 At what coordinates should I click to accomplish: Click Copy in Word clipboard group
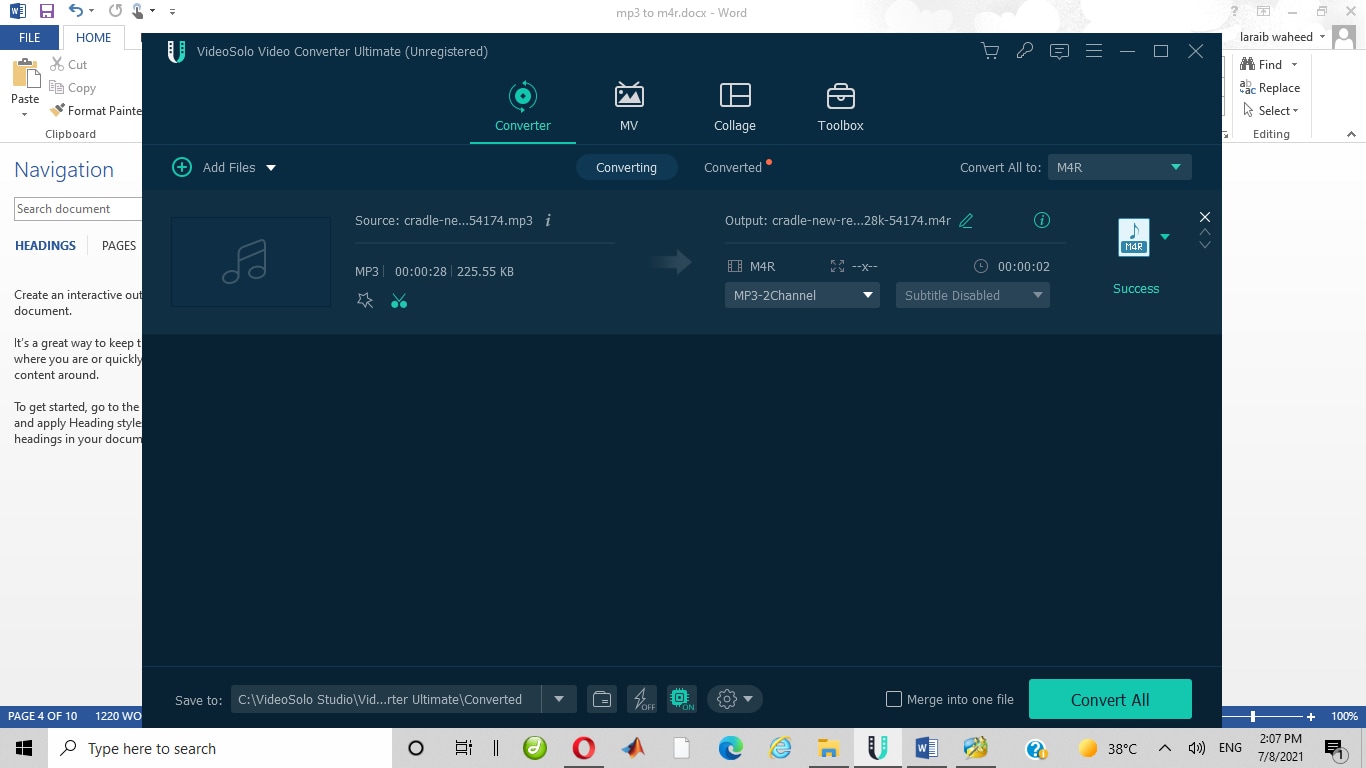pos(72,88)
